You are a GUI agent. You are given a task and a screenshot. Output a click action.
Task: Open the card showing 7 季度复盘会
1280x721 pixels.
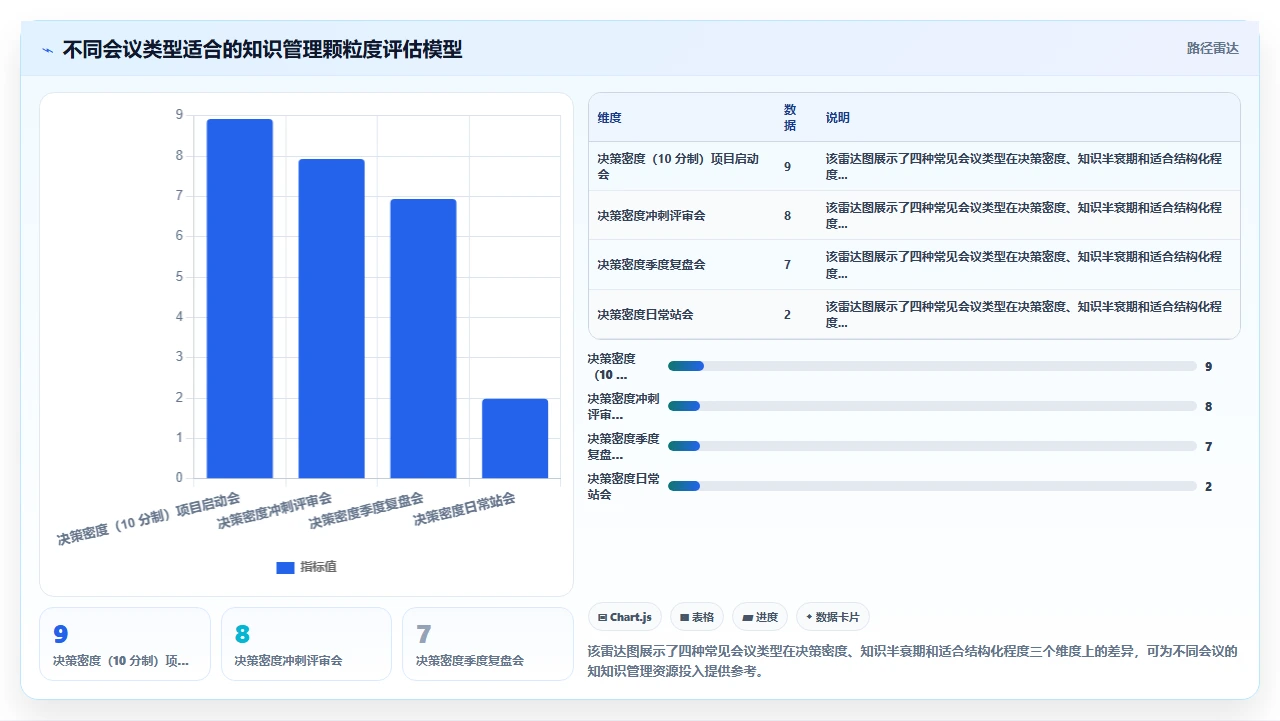(x=488, y=644)
